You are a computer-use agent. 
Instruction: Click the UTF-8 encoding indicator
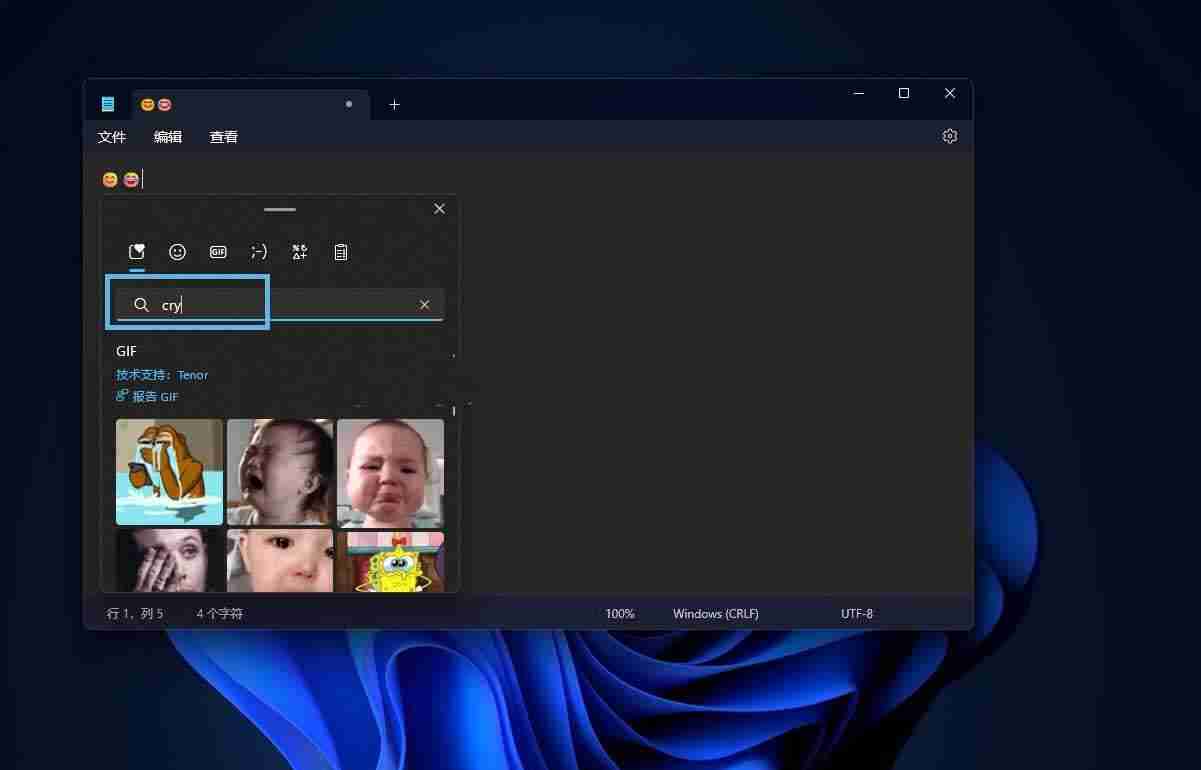coord(856,613)
